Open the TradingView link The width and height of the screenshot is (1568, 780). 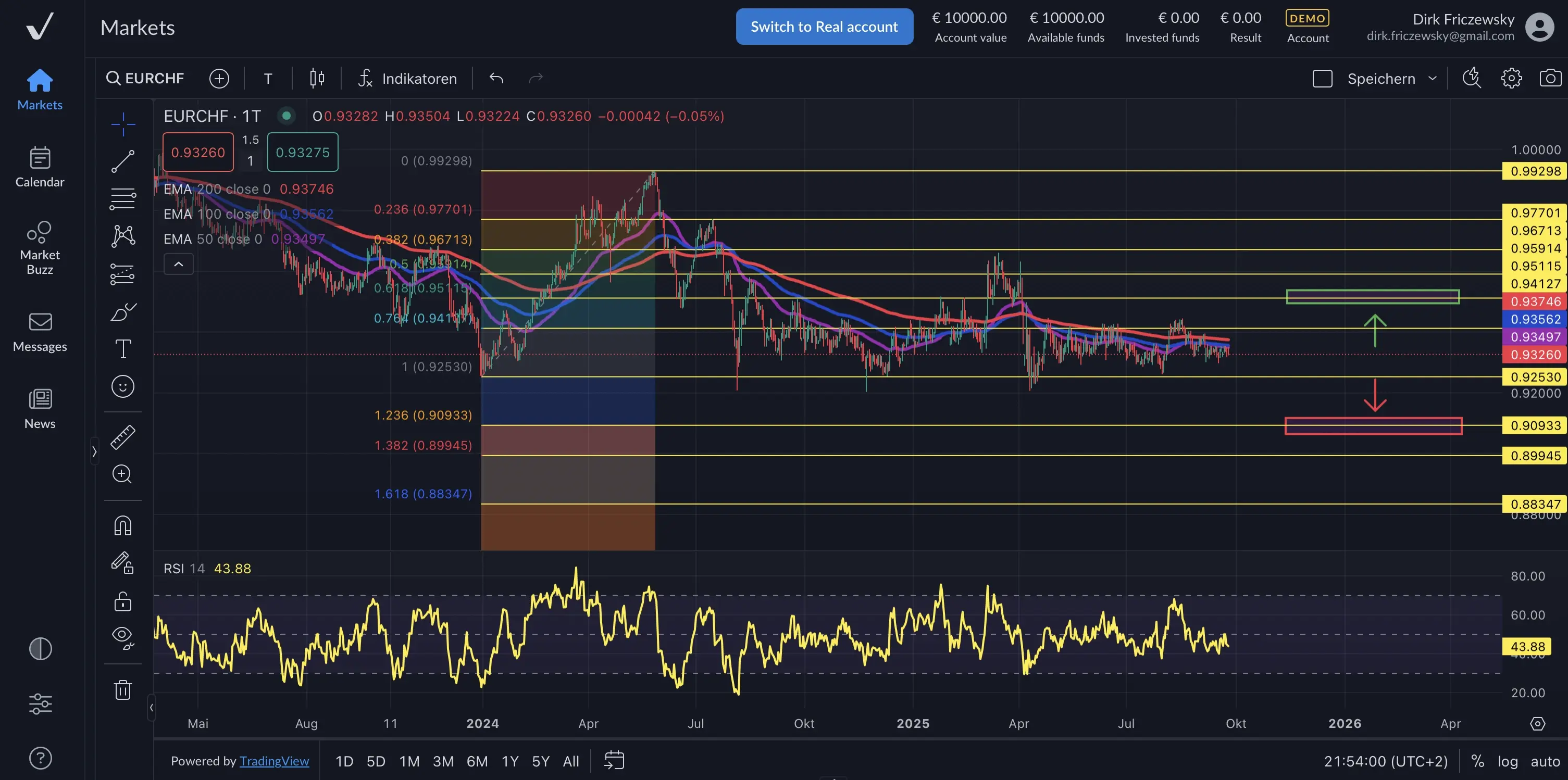[x=274, y=761]
